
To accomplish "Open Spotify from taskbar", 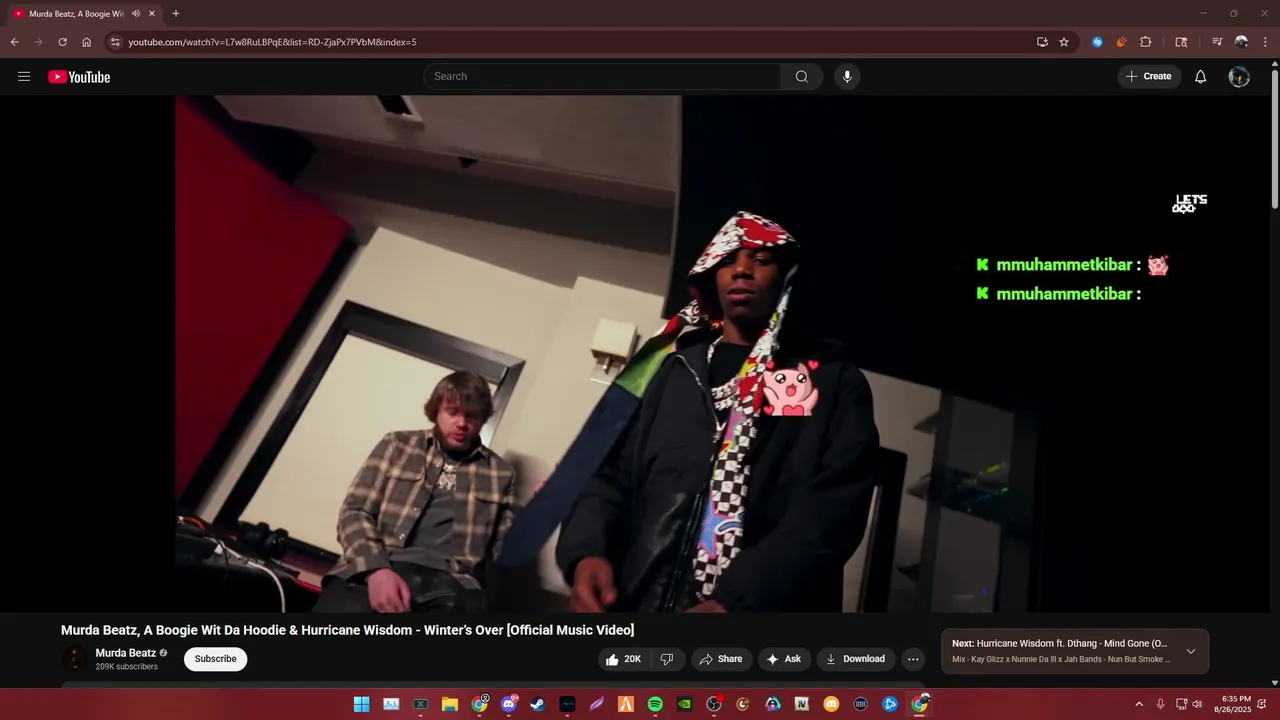I will click(x=655, y=704).
